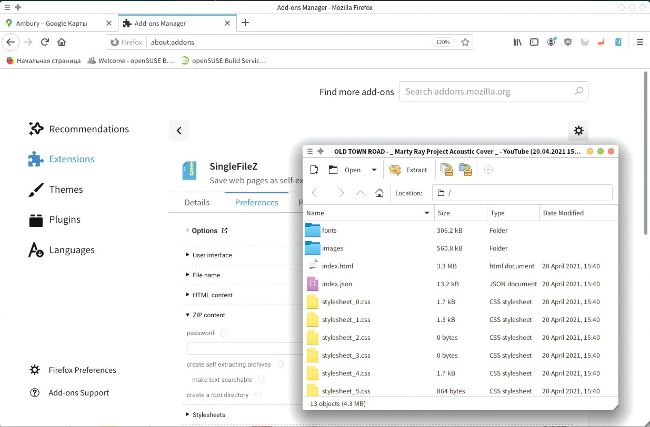Go to home location in archive manager
This screenshot has height=427, width=650.
pos(365,192)
